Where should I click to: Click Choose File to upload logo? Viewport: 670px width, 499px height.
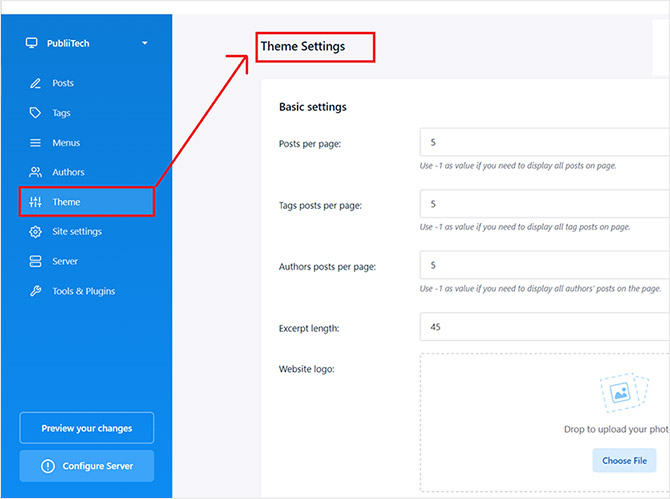[x=625, y=461]
